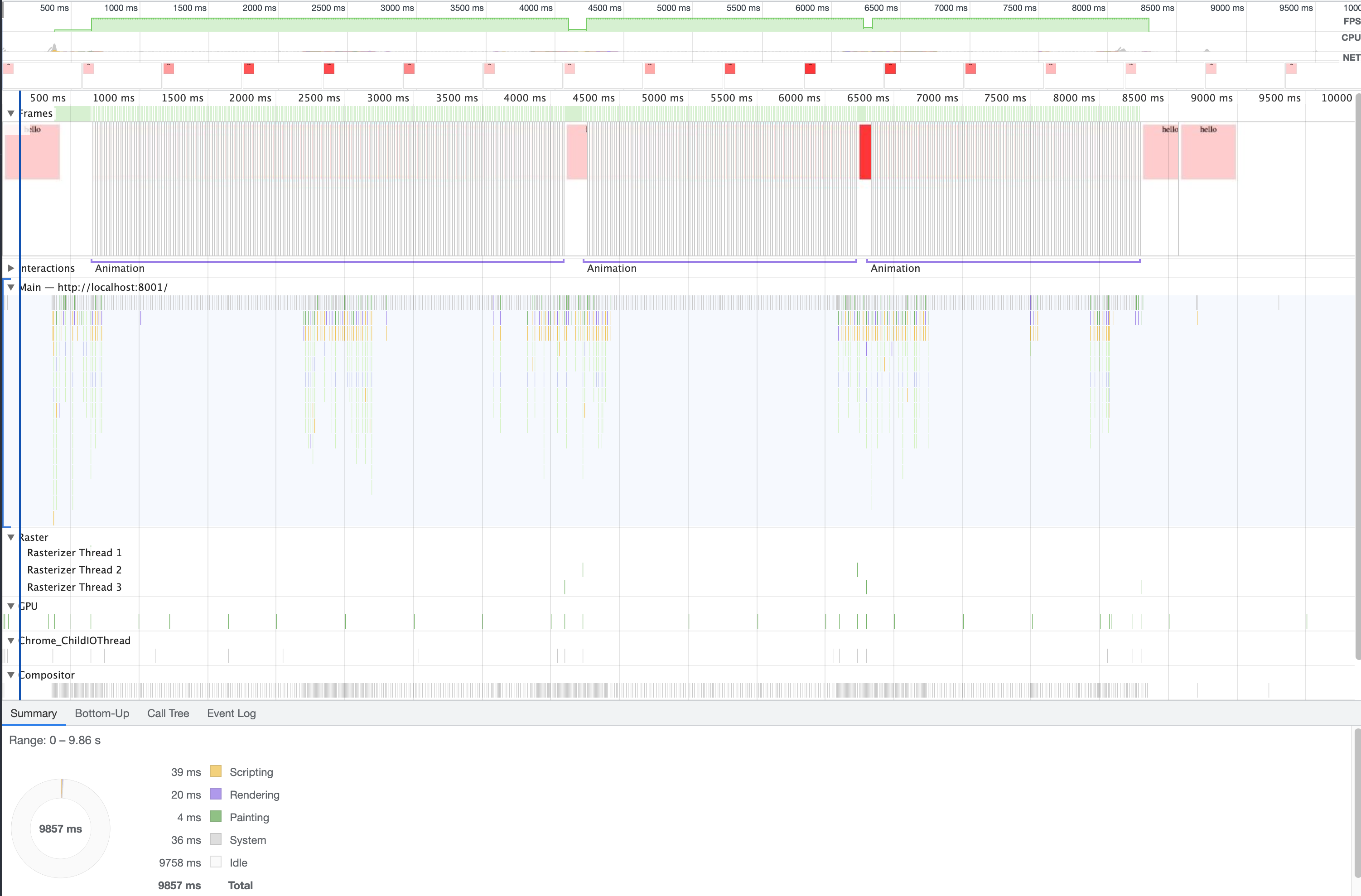This screenshot has height=896, width=1361.
Task: Select the third Animation interaction near 6500 ms
Action: (x=1003, y=267)
